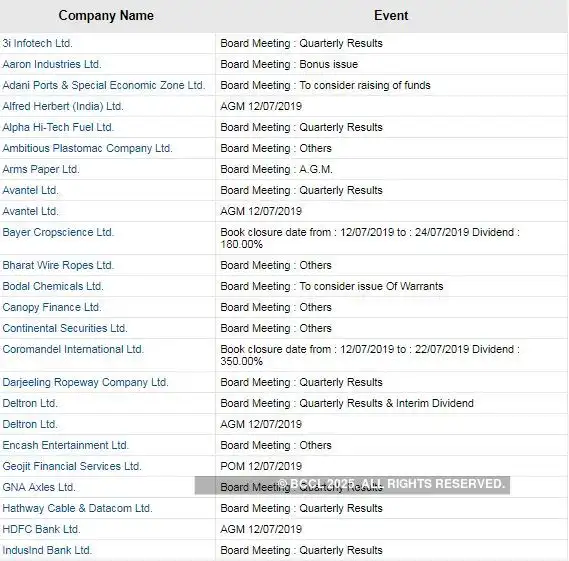The height and width of the screenshot is (561, 569).
Task: Click the Company Name column header
Action: click(106, 16)
